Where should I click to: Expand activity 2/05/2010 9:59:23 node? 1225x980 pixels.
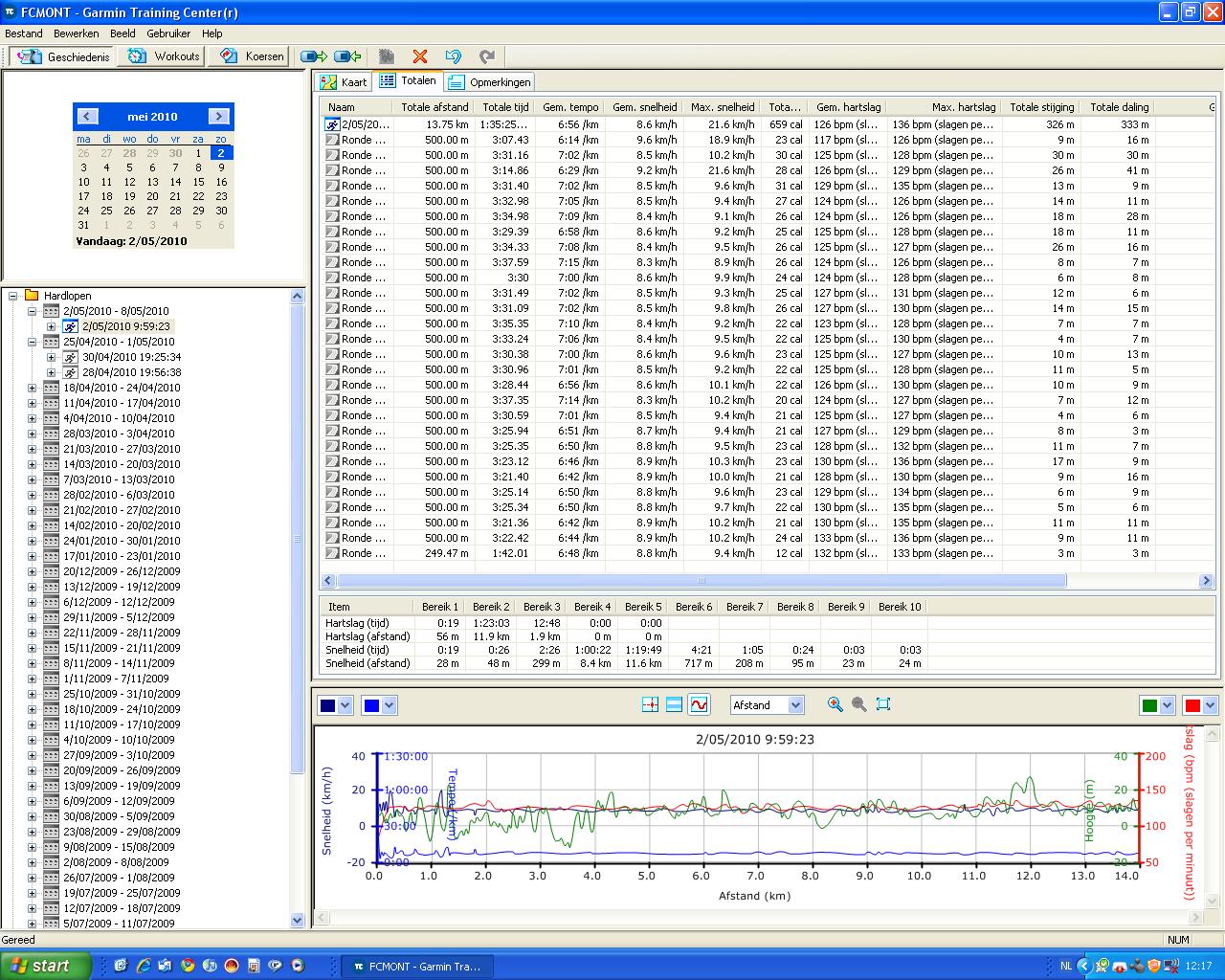point(51,326)
